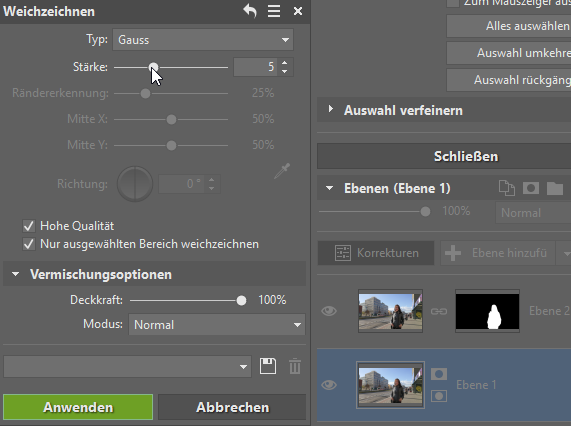Decrease Stärke with the down stepper arrow
The image size is (571, 426).
[284, 71]
